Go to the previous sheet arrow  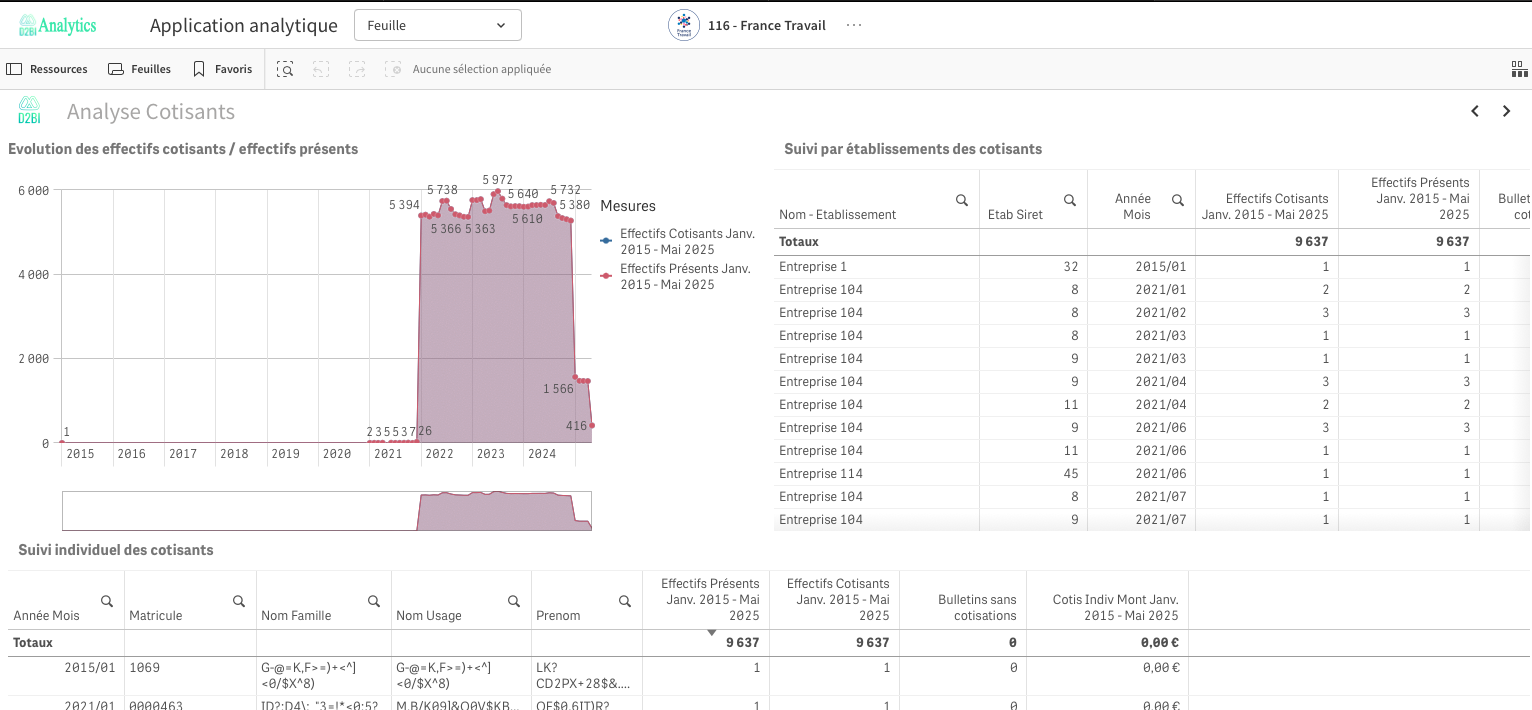click(1475, 112)
